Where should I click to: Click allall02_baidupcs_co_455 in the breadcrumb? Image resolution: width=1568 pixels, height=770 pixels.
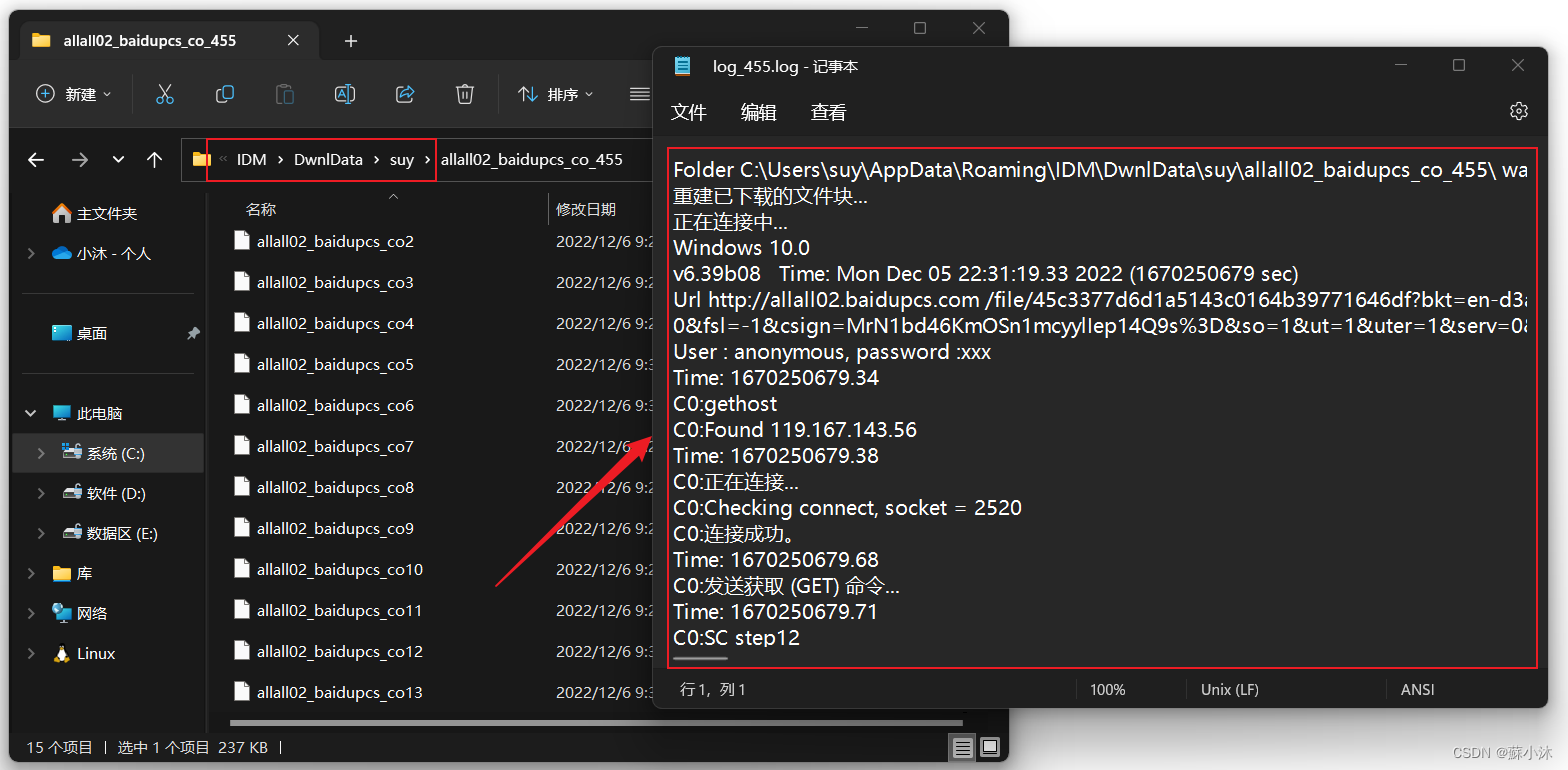pos(531,160)
